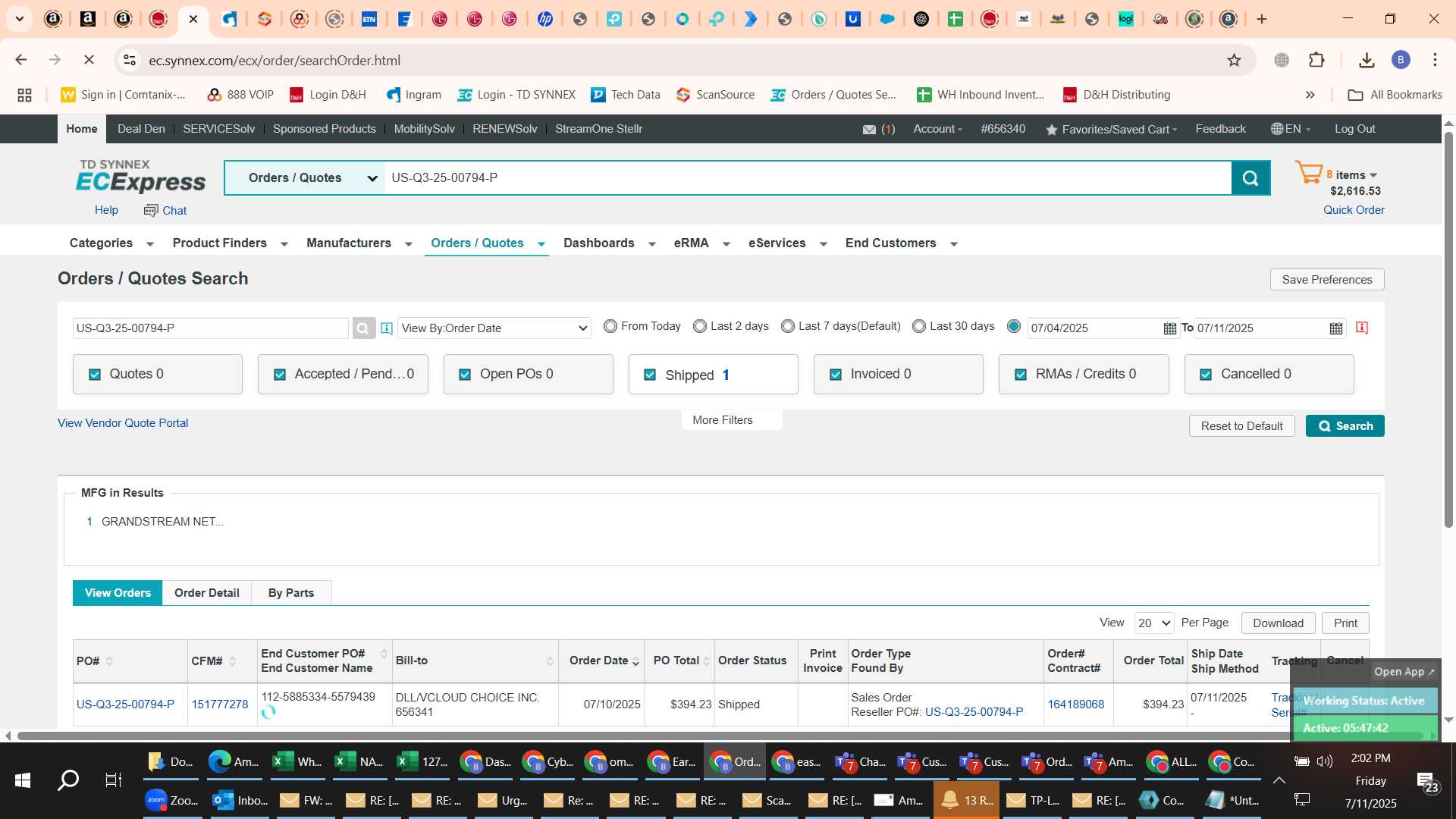Switch to the By Parts tab
Image resolution: width=1456 pixels, height=819 pixels.
291,593
